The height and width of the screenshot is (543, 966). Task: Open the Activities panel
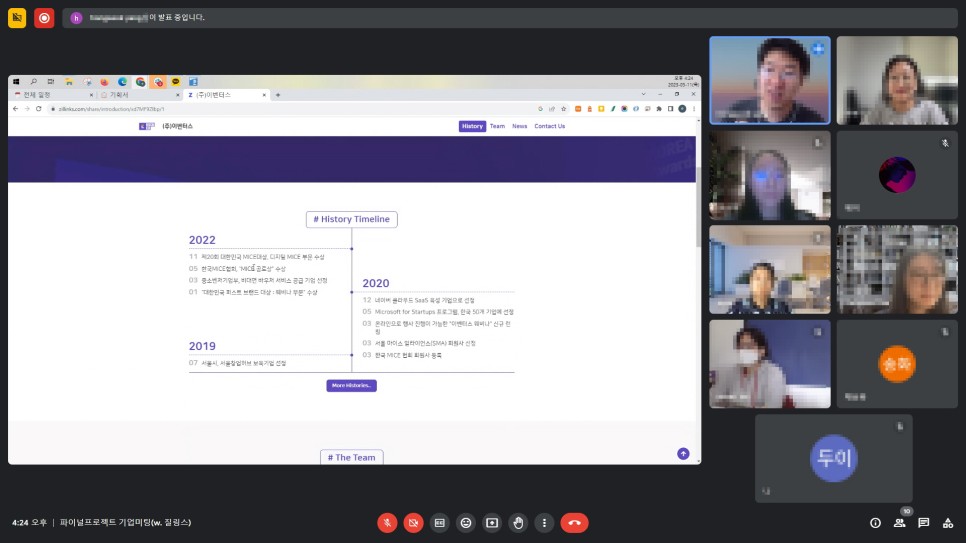[947, 522]
